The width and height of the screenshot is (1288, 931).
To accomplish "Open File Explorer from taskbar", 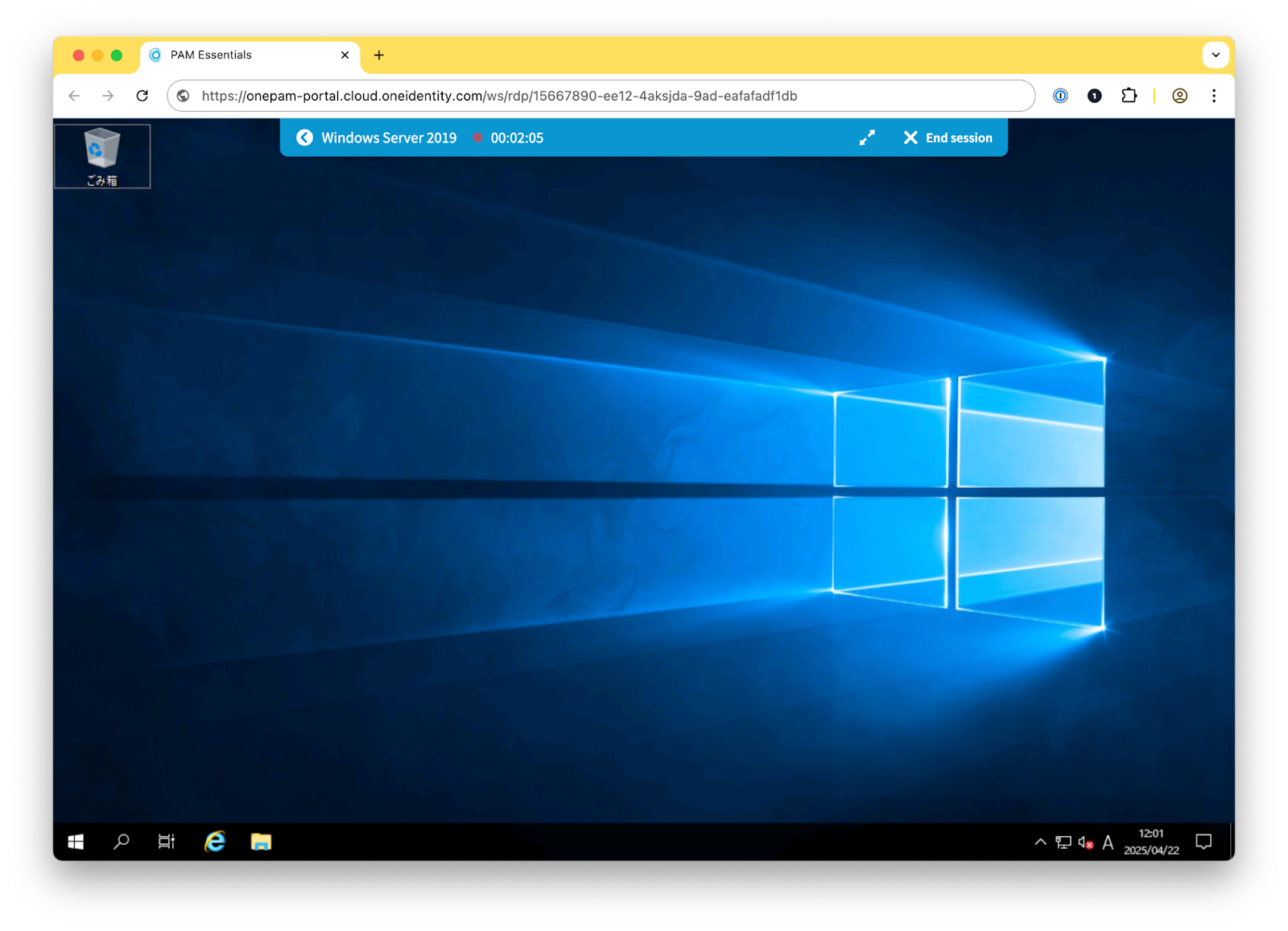I will click(261, 842).
